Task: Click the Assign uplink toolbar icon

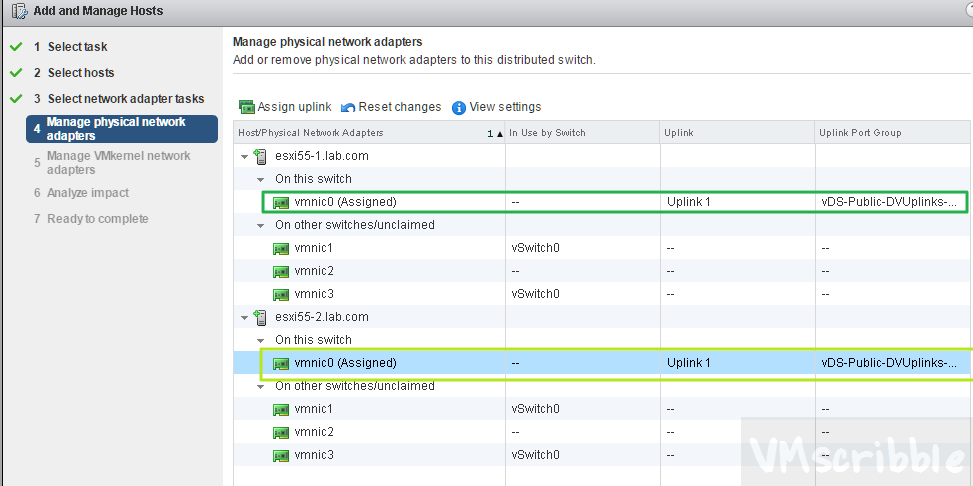Action: coord(247,108)
